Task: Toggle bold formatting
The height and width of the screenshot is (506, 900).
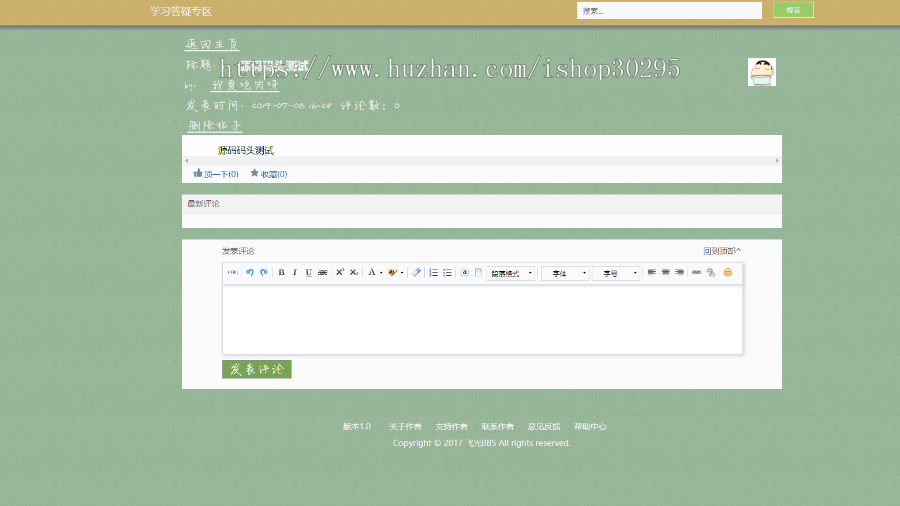Action: tap(281, 273)
